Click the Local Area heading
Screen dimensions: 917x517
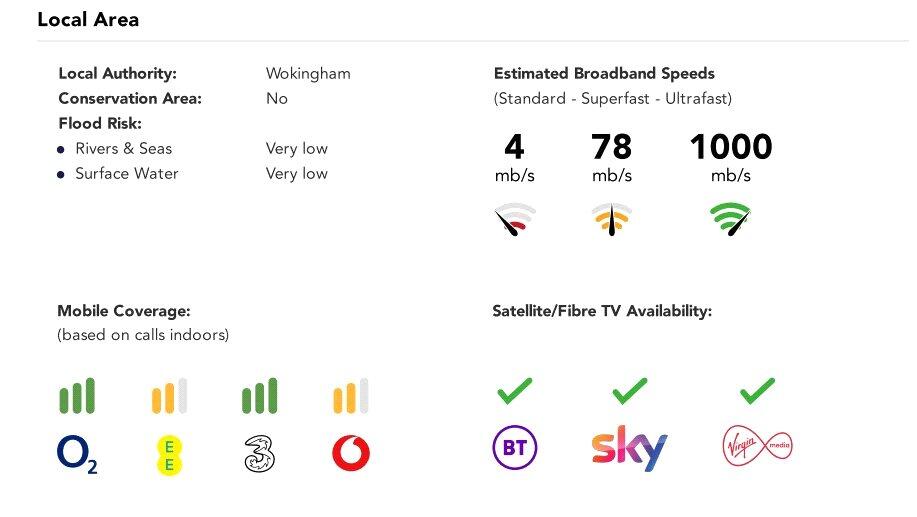[88, 19]
